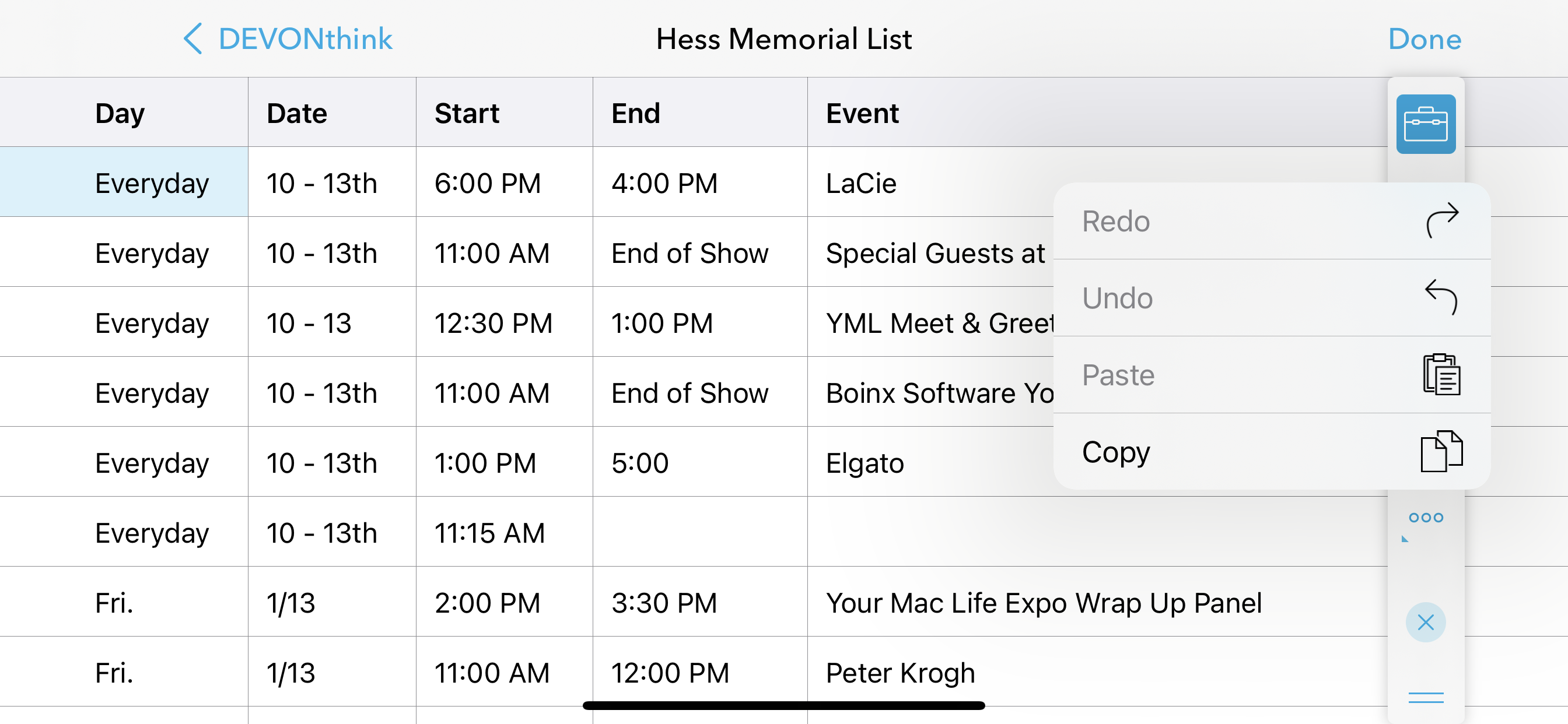Image resolution: width=1568 pixels, height=724 pixels.
Task: Select the 10 - 13 date cell
Action: [332, 322]
